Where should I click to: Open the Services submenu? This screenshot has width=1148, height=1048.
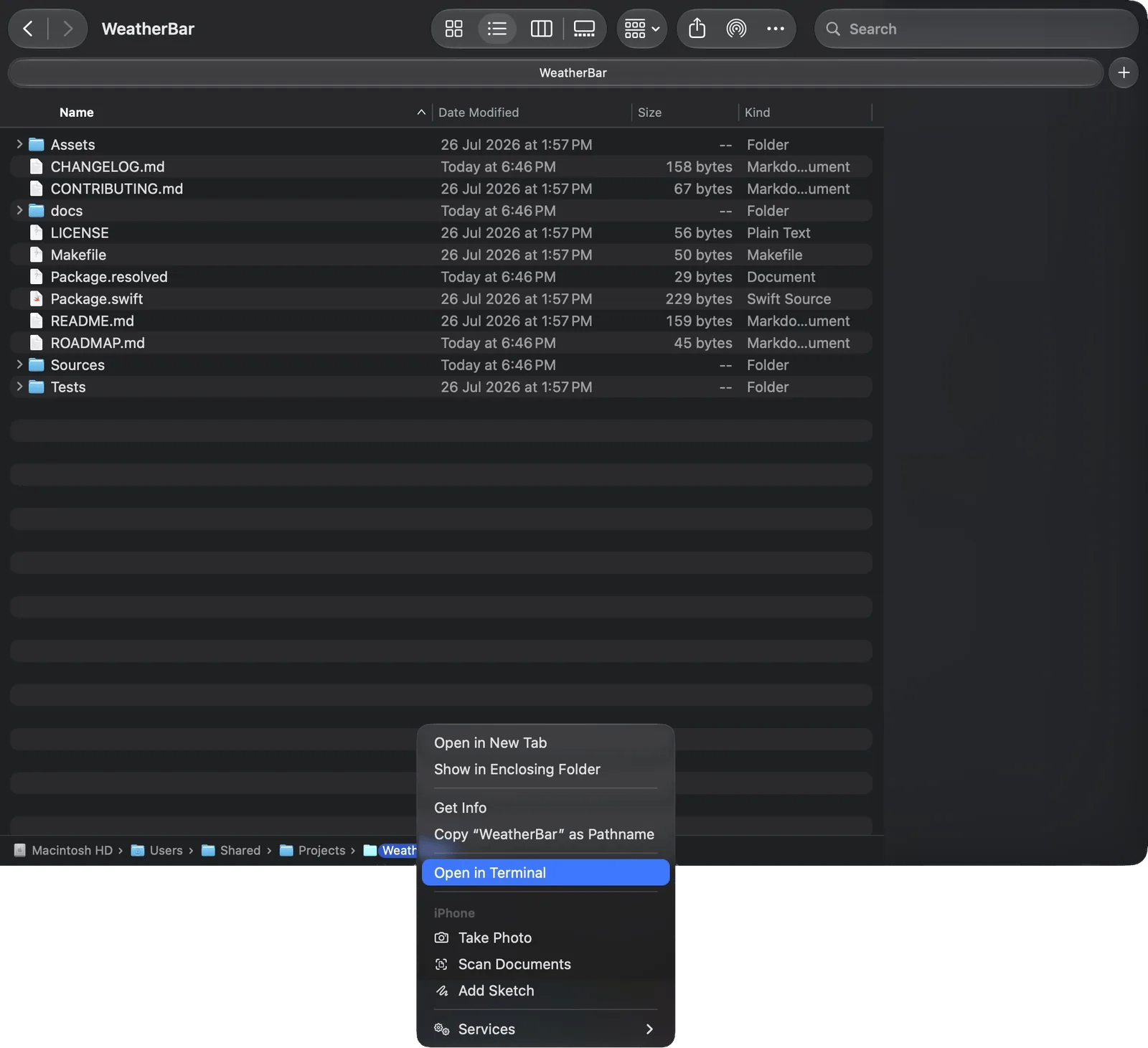(545, 1029)
